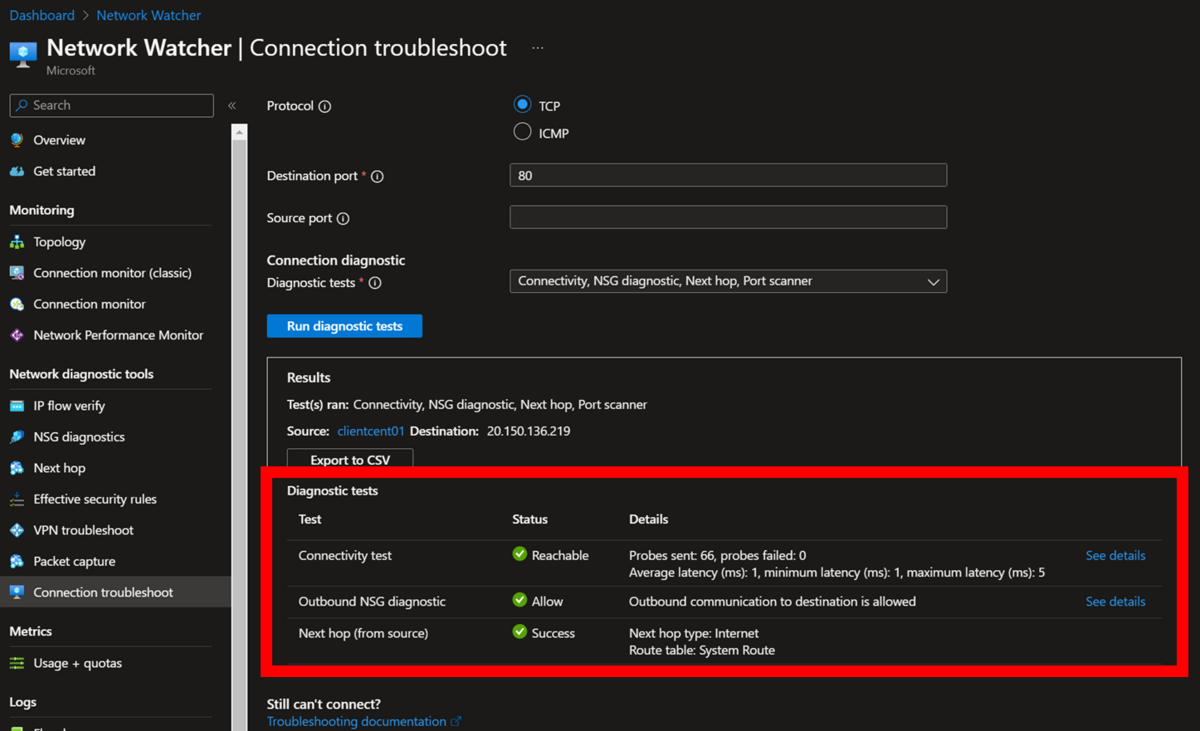Click the Network Watcher service icon

coord(23,52)
